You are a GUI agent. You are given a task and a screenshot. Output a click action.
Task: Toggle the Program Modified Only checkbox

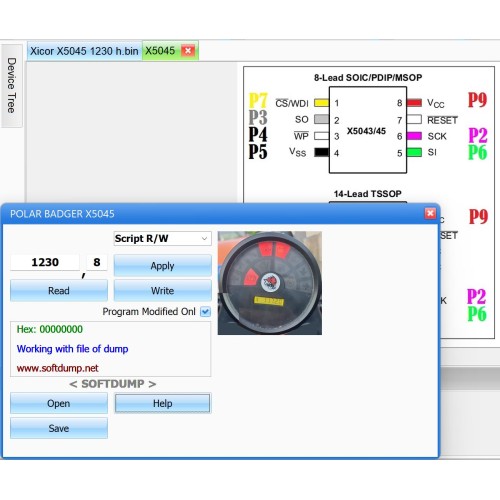click(x=205, y=312)
